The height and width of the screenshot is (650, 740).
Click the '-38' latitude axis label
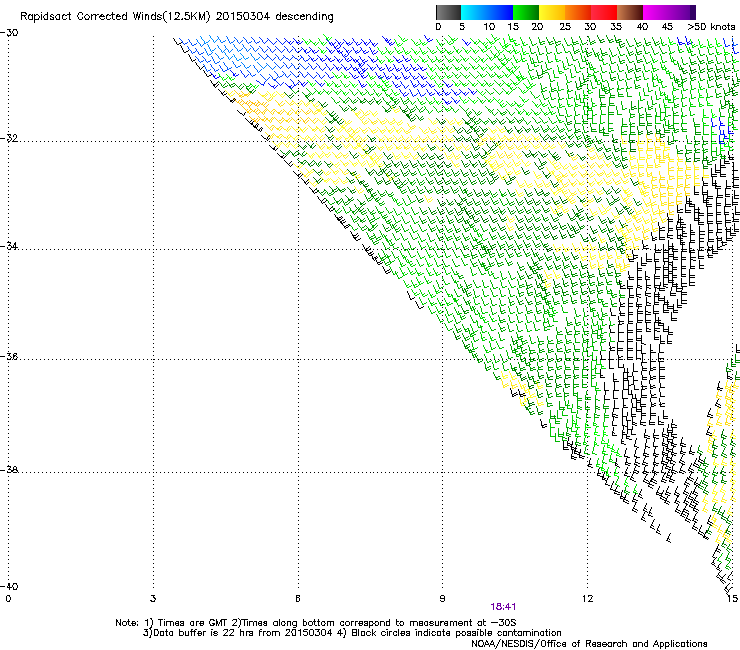pyautogui.click(x=9, y=470)
